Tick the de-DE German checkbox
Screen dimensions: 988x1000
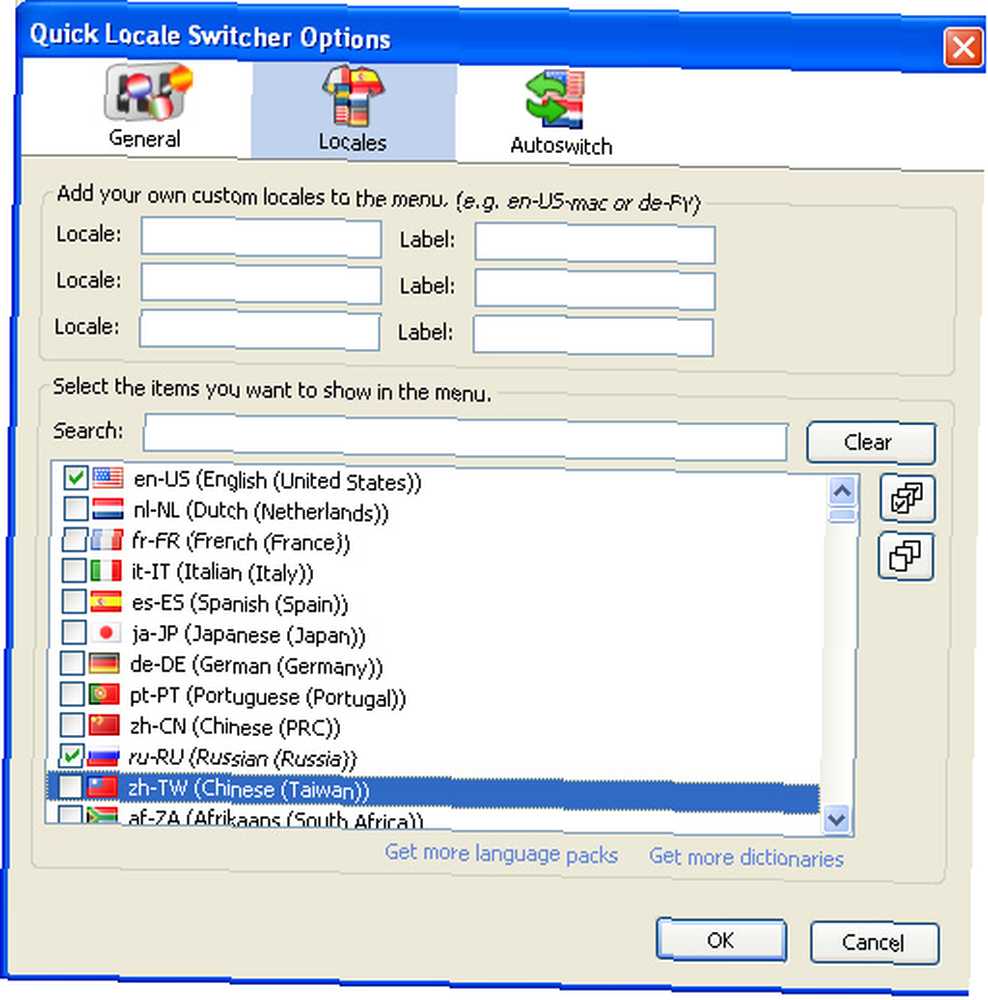pos(72,663)
